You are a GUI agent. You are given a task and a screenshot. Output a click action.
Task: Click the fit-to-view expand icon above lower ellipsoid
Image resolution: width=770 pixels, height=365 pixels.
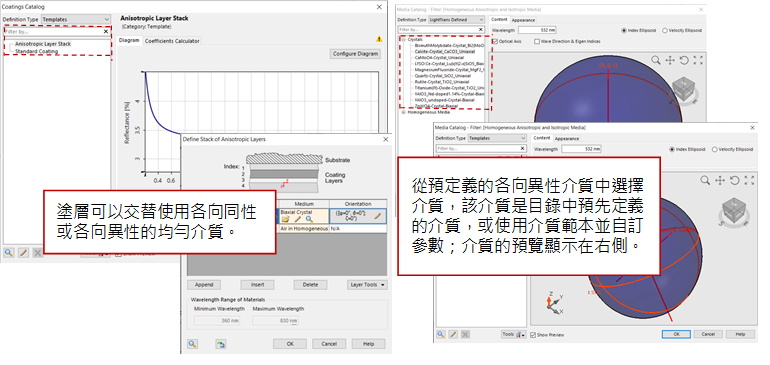click(x=749, y=180)
